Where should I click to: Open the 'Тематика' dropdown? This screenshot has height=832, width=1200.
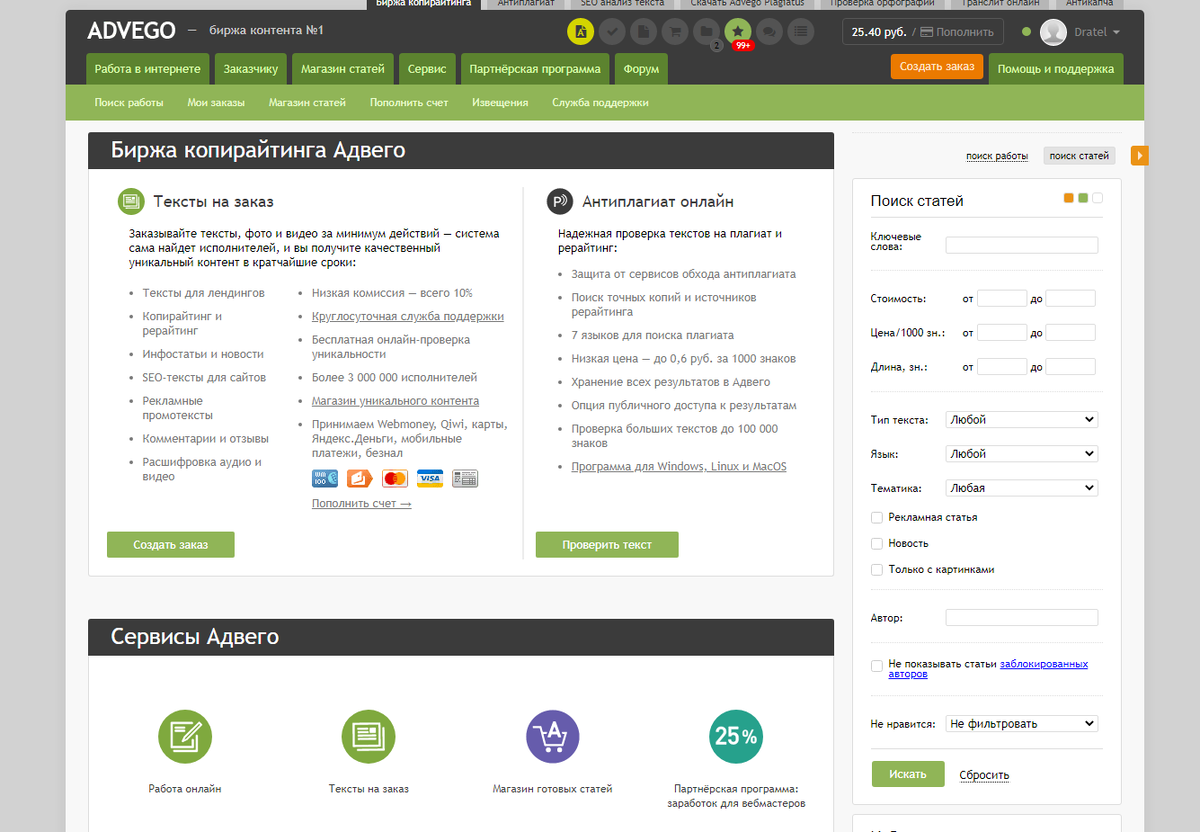1022,488
